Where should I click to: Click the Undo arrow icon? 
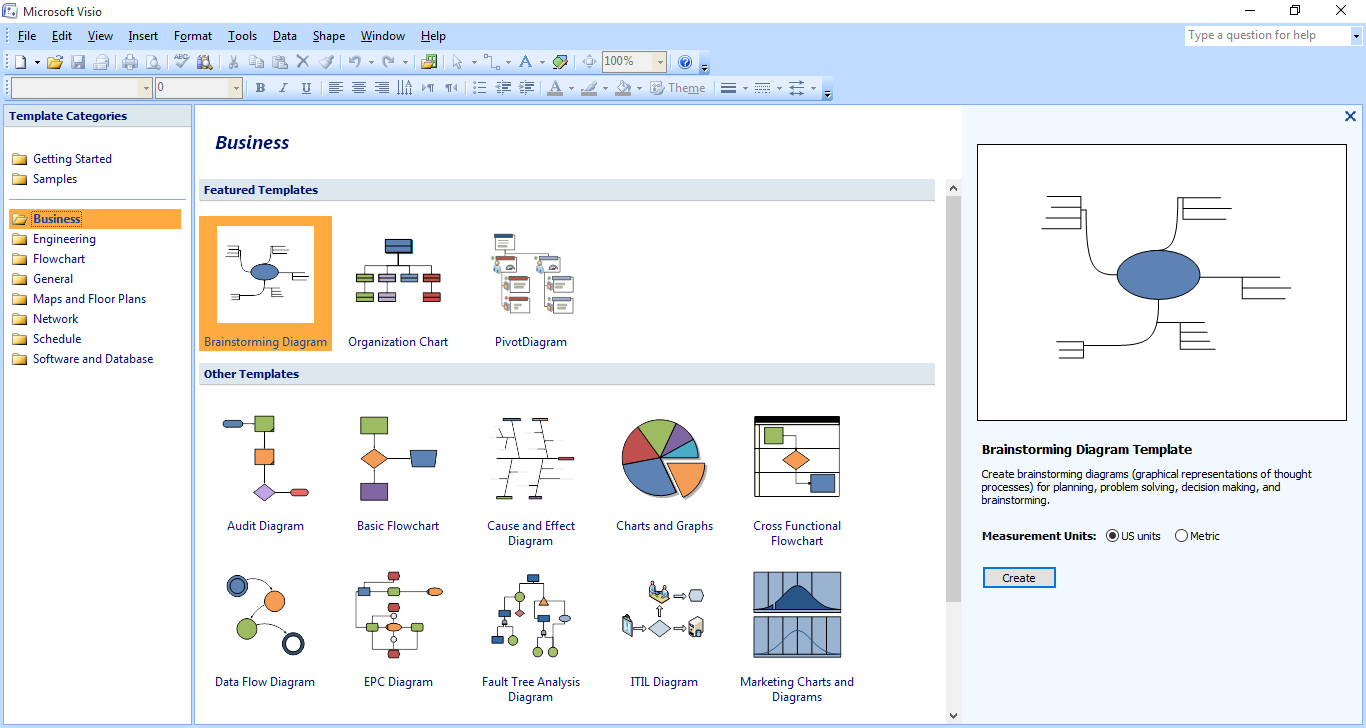pyautogui.click(x=354, y=62)
